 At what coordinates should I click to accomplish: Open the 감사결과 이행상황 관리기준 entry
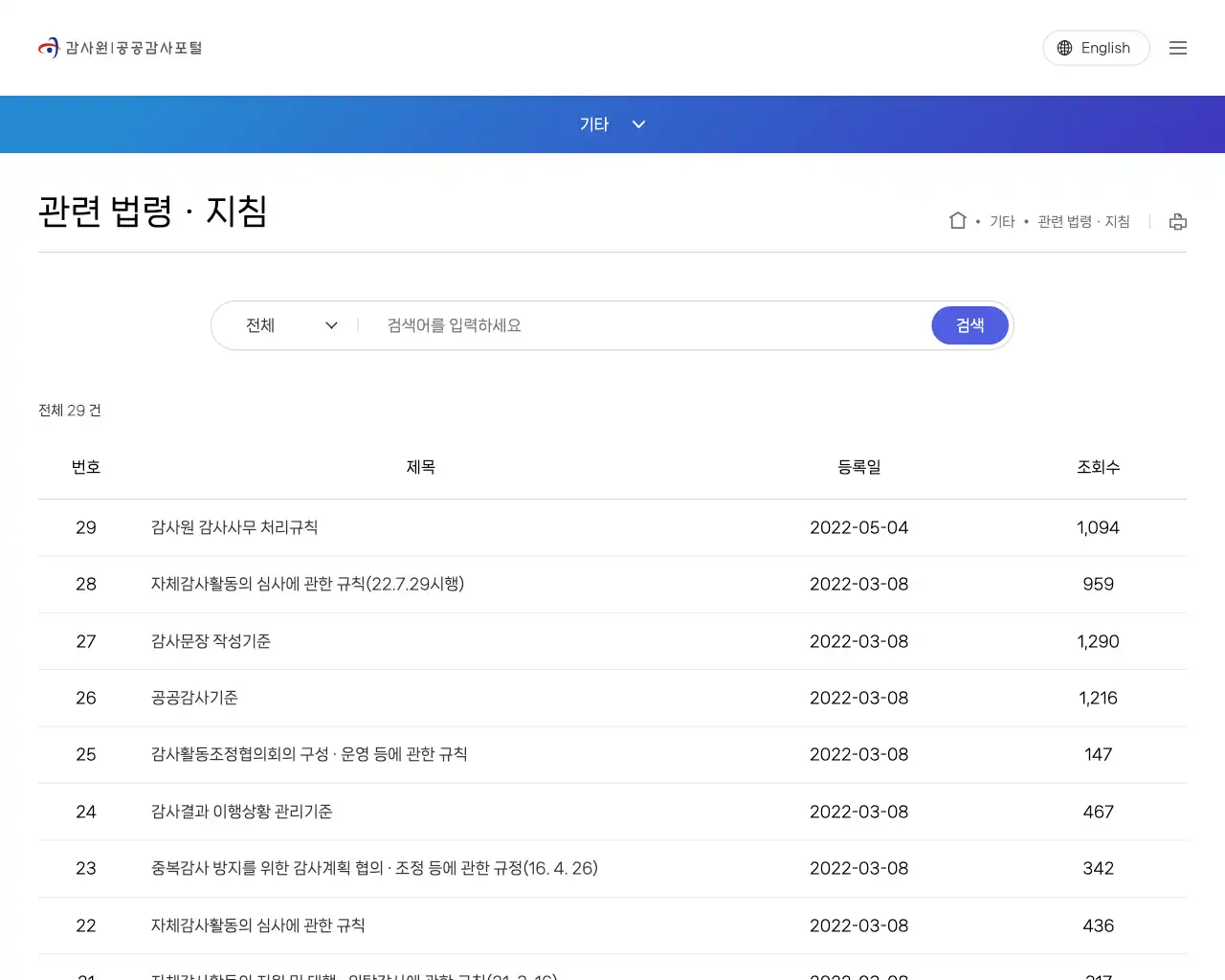coord(241,812)
